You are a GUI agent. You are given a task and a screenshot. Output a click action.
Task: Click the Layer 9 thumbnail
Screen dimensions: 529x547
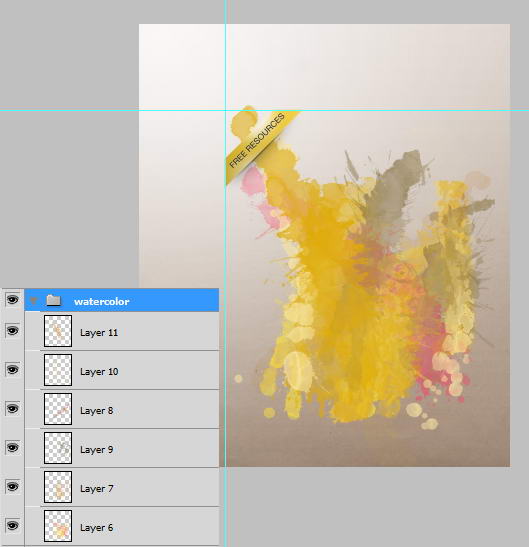click(58, 448)
